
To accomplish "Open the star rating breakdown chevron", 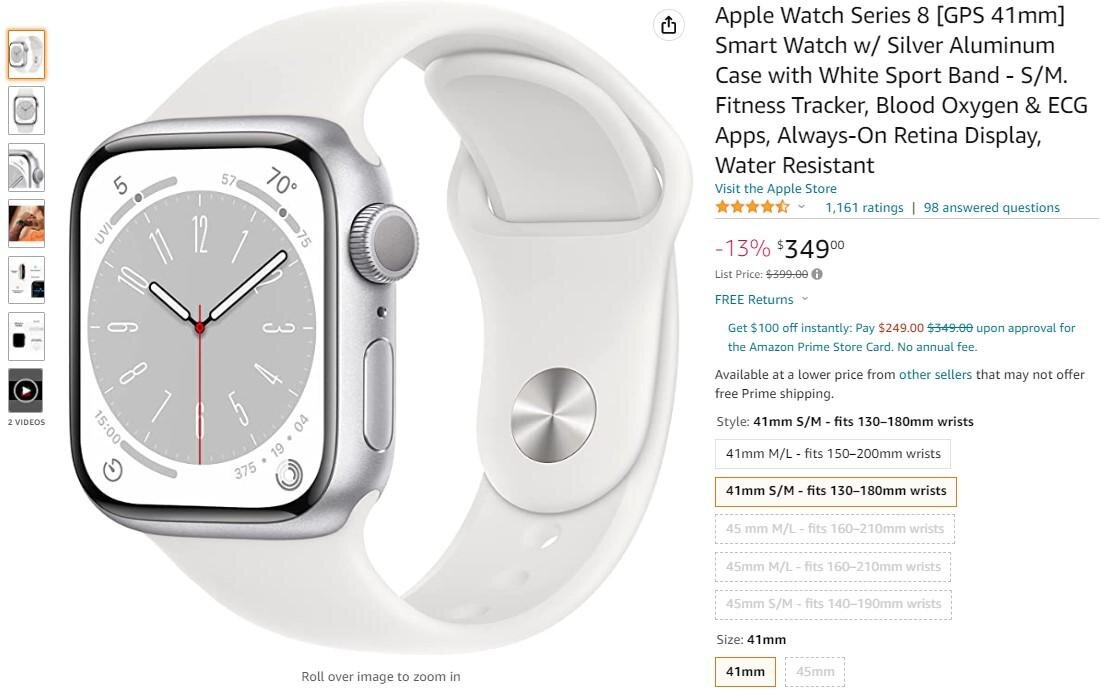I will click(801, 207).
